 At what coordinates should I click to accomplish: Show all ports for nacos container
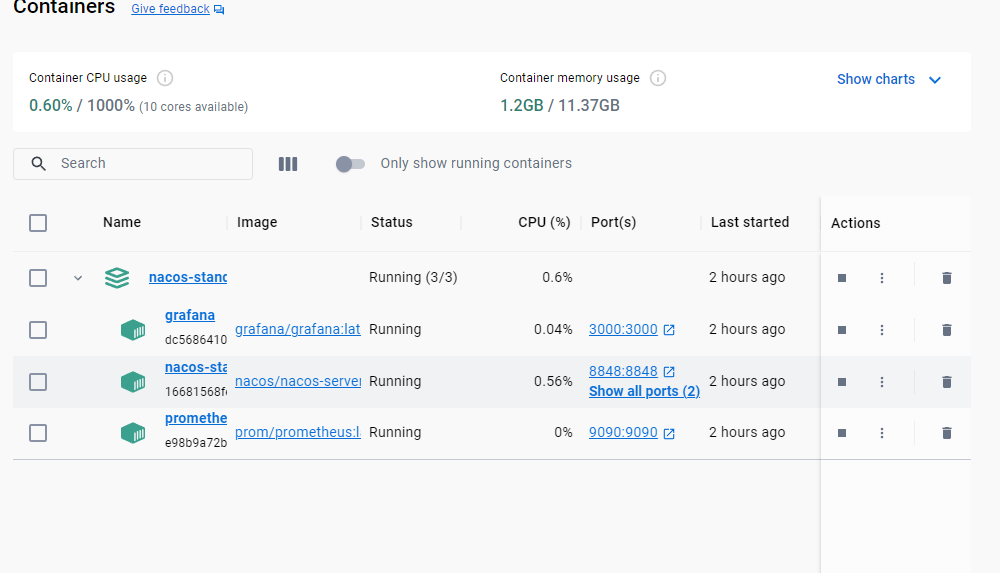click(644, 391)
